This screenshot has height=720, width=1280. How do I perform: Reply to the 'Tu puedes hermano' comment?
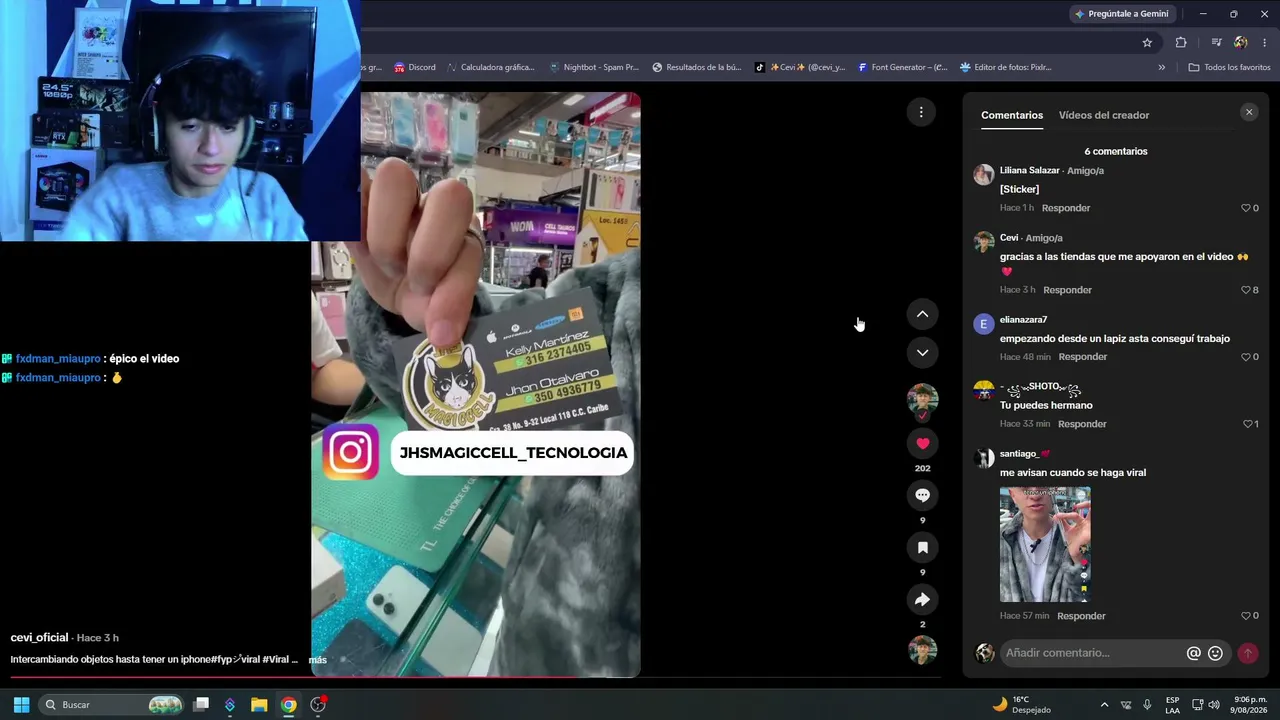1082,424
